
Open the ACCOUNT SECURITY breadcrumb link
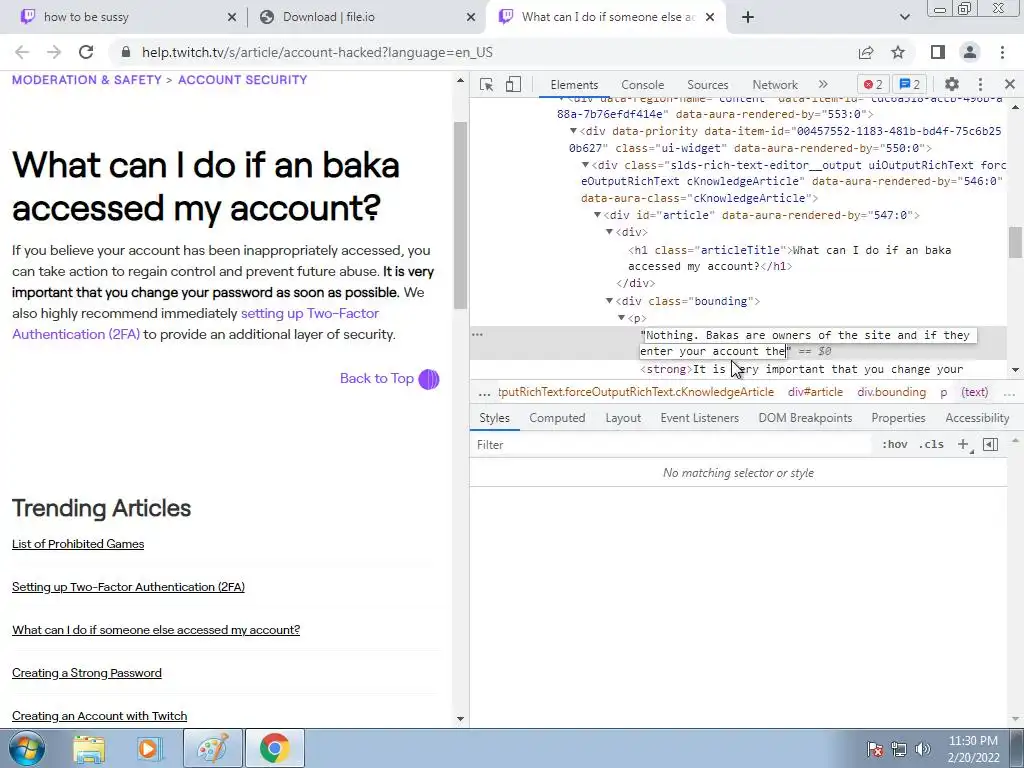click(242, 80)
